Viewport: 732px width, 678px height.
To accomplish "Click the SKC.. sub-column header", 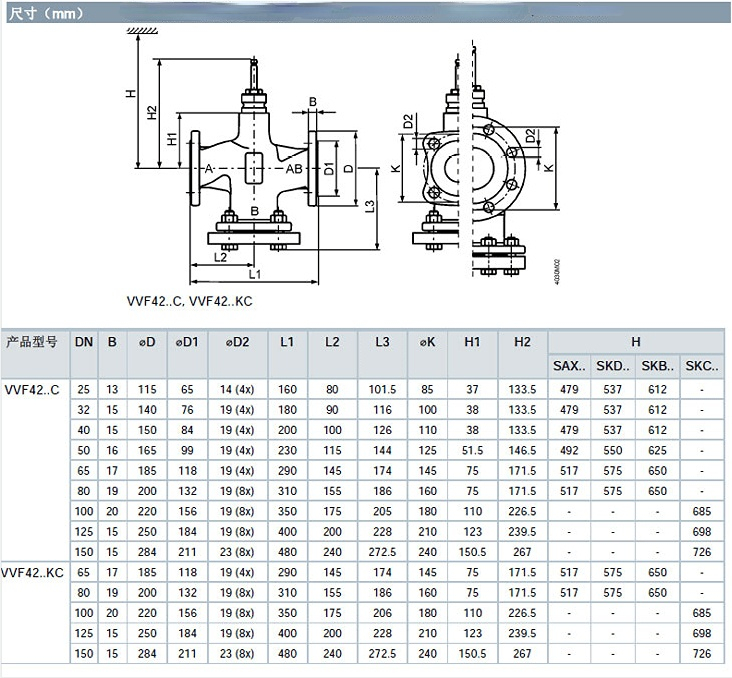I will tap(702, 365).
